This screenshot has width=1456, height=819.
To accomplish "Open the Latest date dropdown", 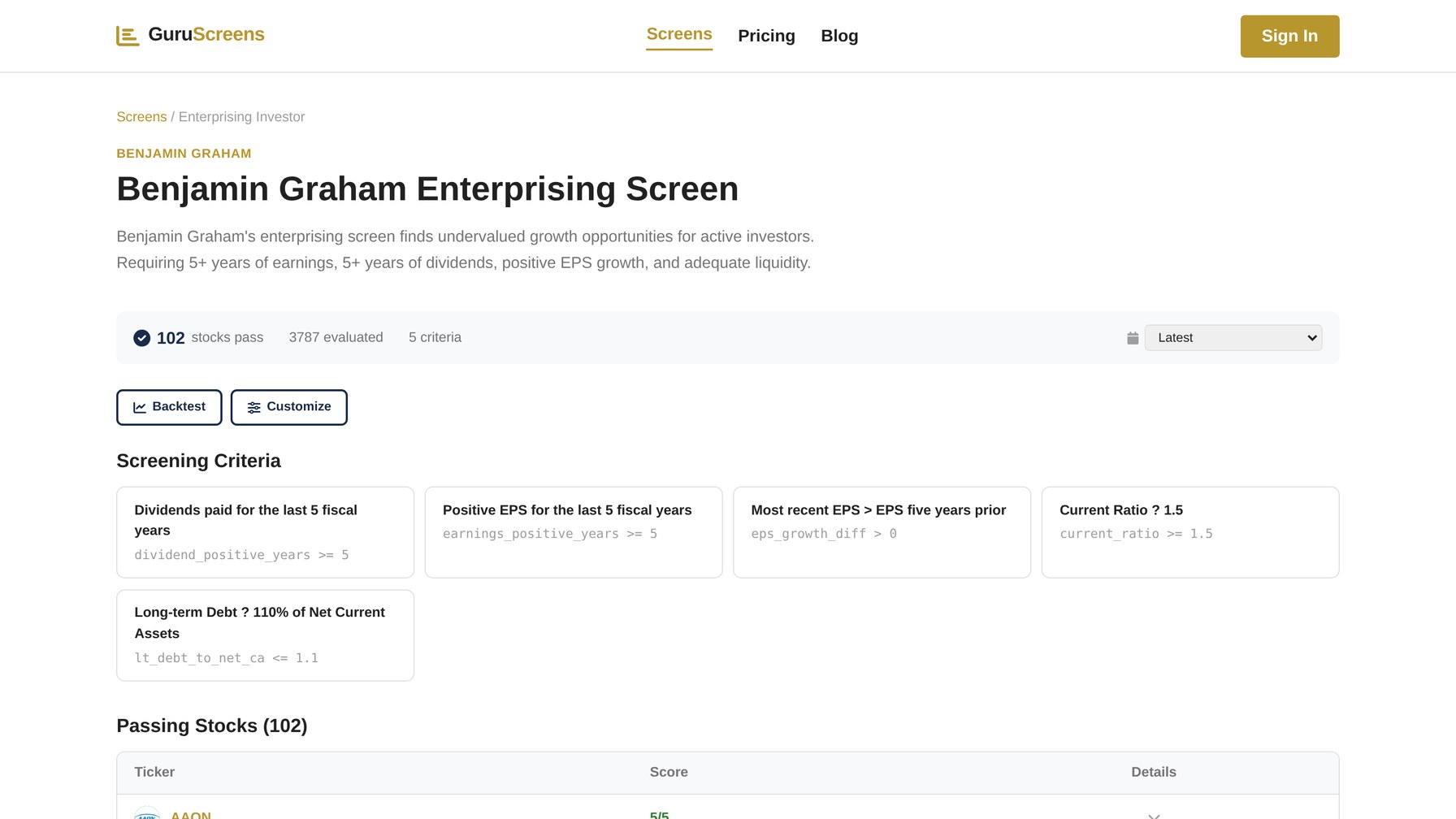I will tap(1233, 338).
